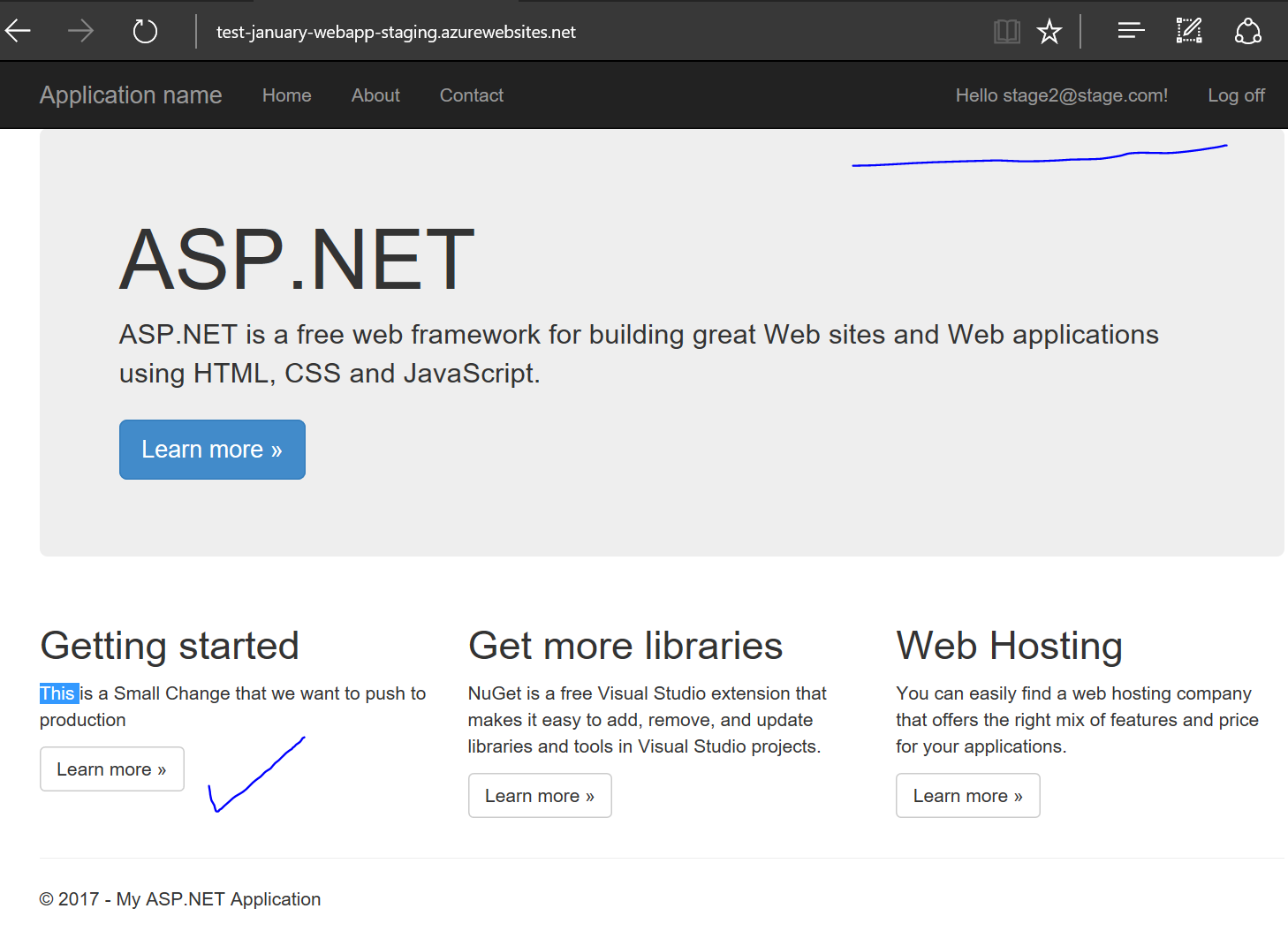Click the ASP.NET large heading
Viewport: 1288px width, 939px height.
click(298, 260)
